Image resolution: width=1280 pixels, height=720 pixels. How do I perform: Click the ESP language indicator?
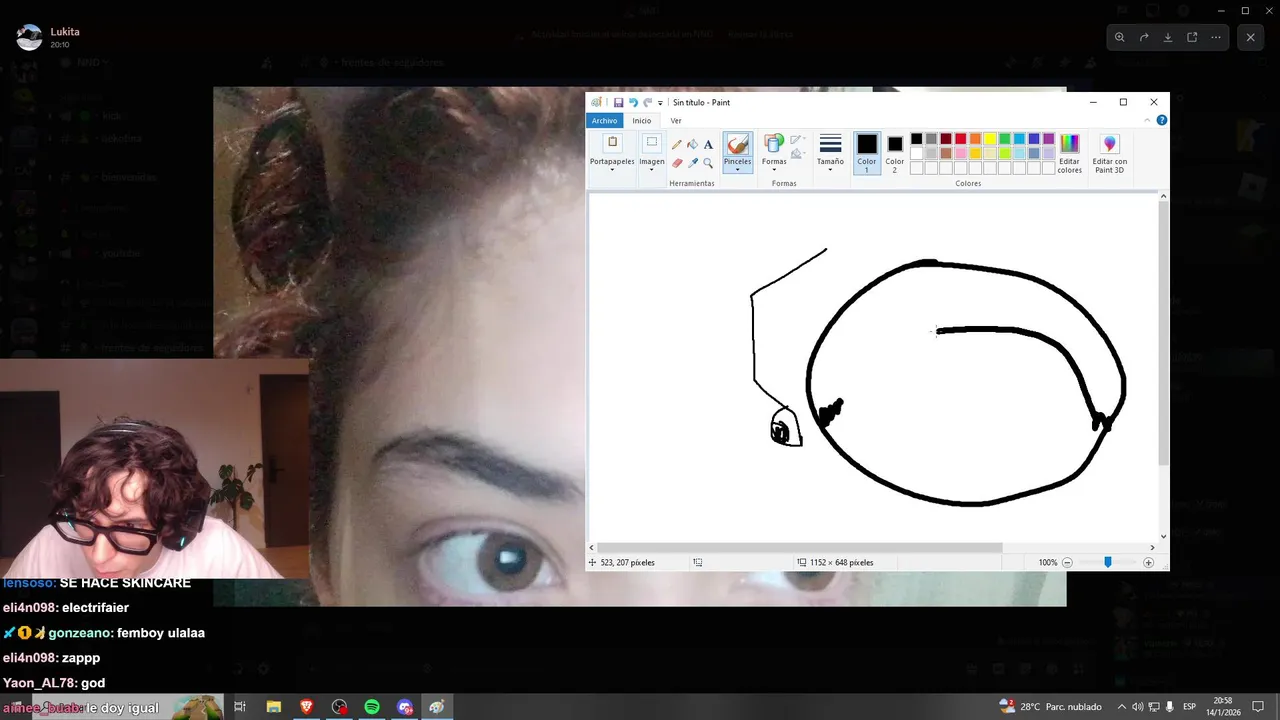1189,707
